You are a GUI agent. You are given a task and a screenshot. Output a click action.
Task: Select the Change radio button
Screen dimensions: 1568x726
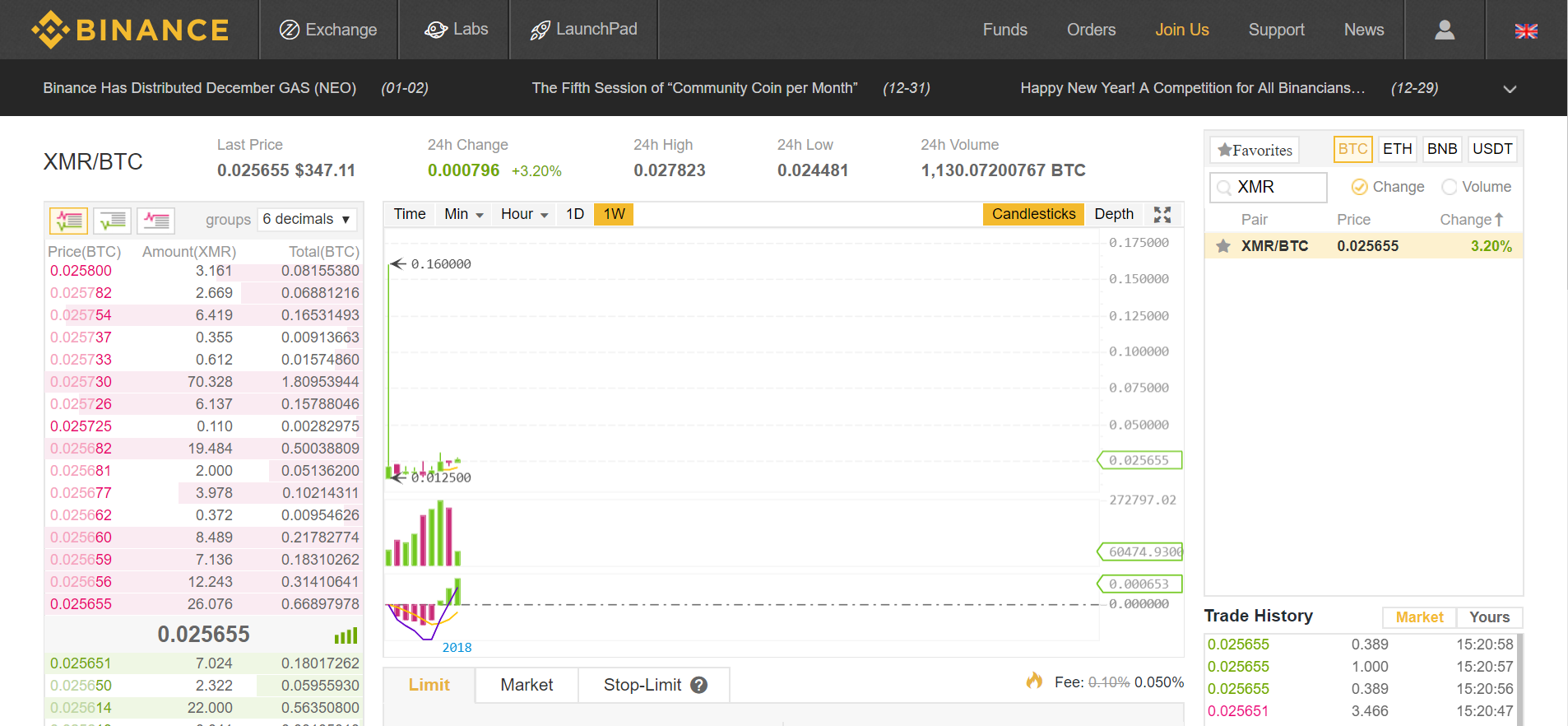click(x=1360, y=187)
